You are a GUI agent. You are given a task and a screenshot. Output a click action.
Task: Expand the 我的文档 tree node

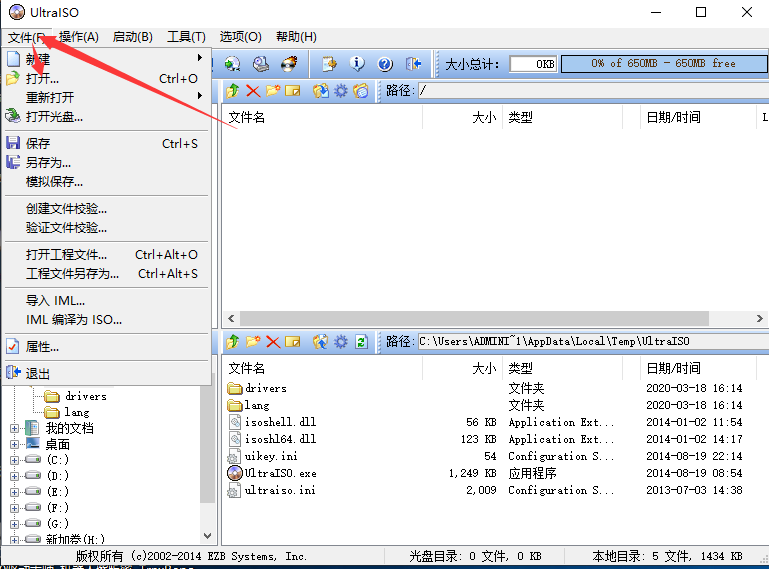pos(14,429)
